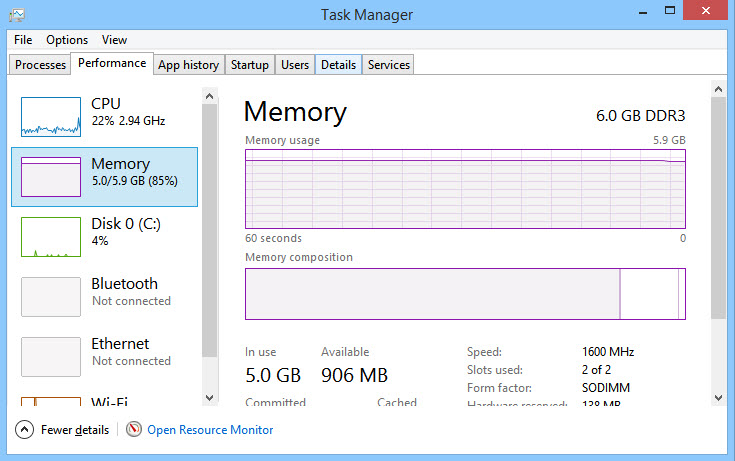
Task: Open the Services tab
Action: coord(389,65)
